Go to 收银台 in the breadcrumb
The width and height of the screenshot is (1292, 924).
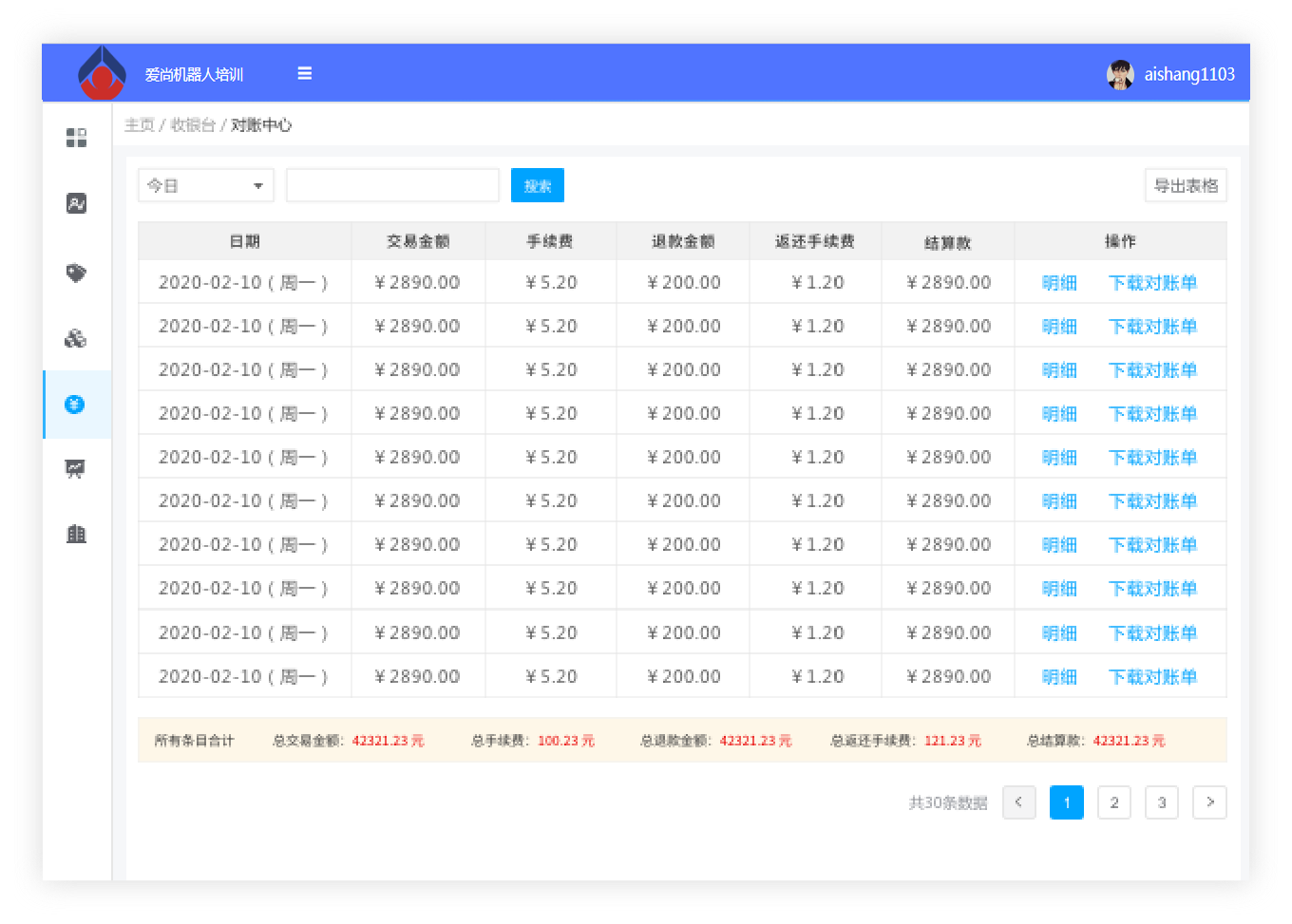click(x=193, y=124)
